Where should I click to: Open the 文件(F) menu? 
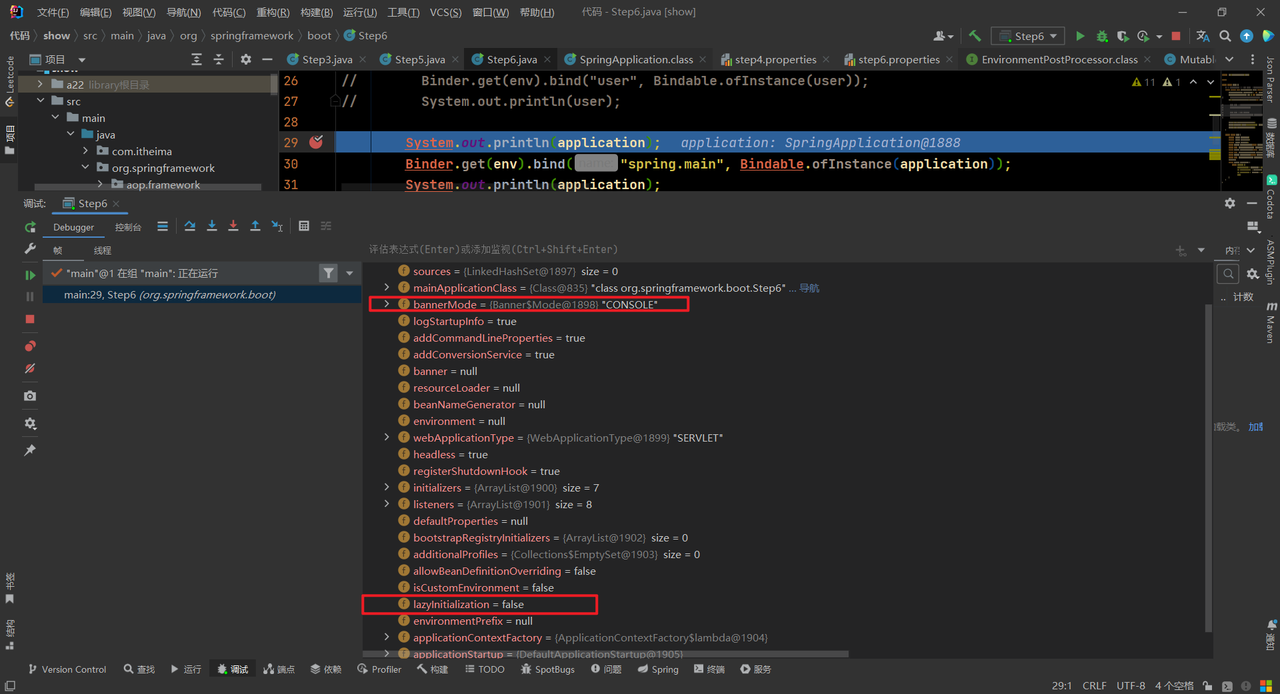[53, 12]
